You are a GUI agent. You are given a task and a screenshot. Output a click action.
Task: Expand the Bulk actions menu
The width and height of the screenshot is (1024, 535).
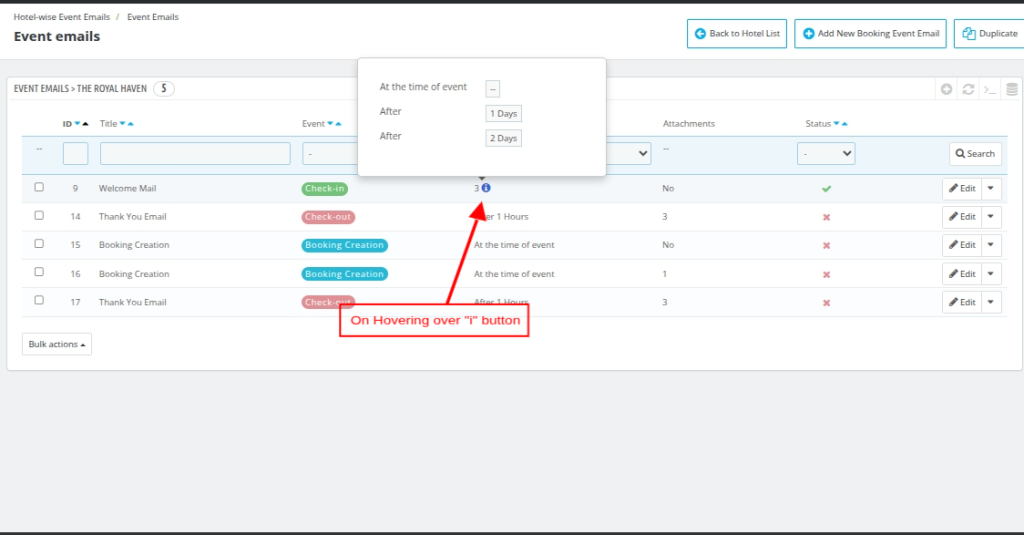point(57,344)
